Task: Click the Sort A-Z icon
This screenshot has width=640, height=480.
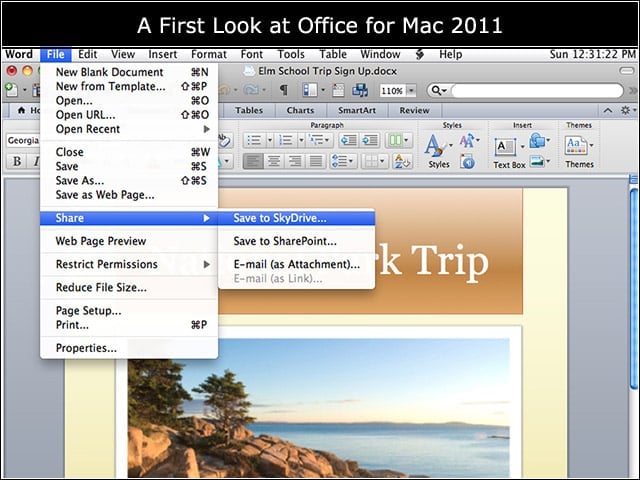Action: click(402, 161)
